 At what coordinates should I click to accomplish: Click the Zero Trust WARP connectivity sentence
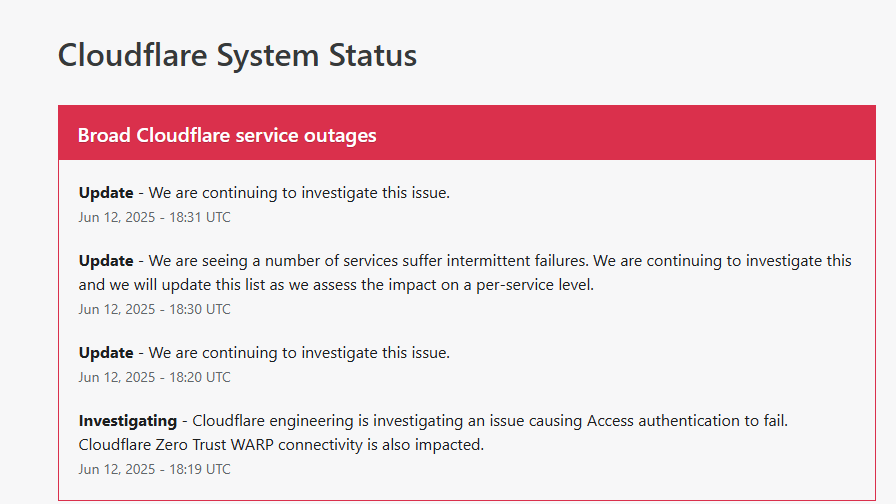point(281,445)
